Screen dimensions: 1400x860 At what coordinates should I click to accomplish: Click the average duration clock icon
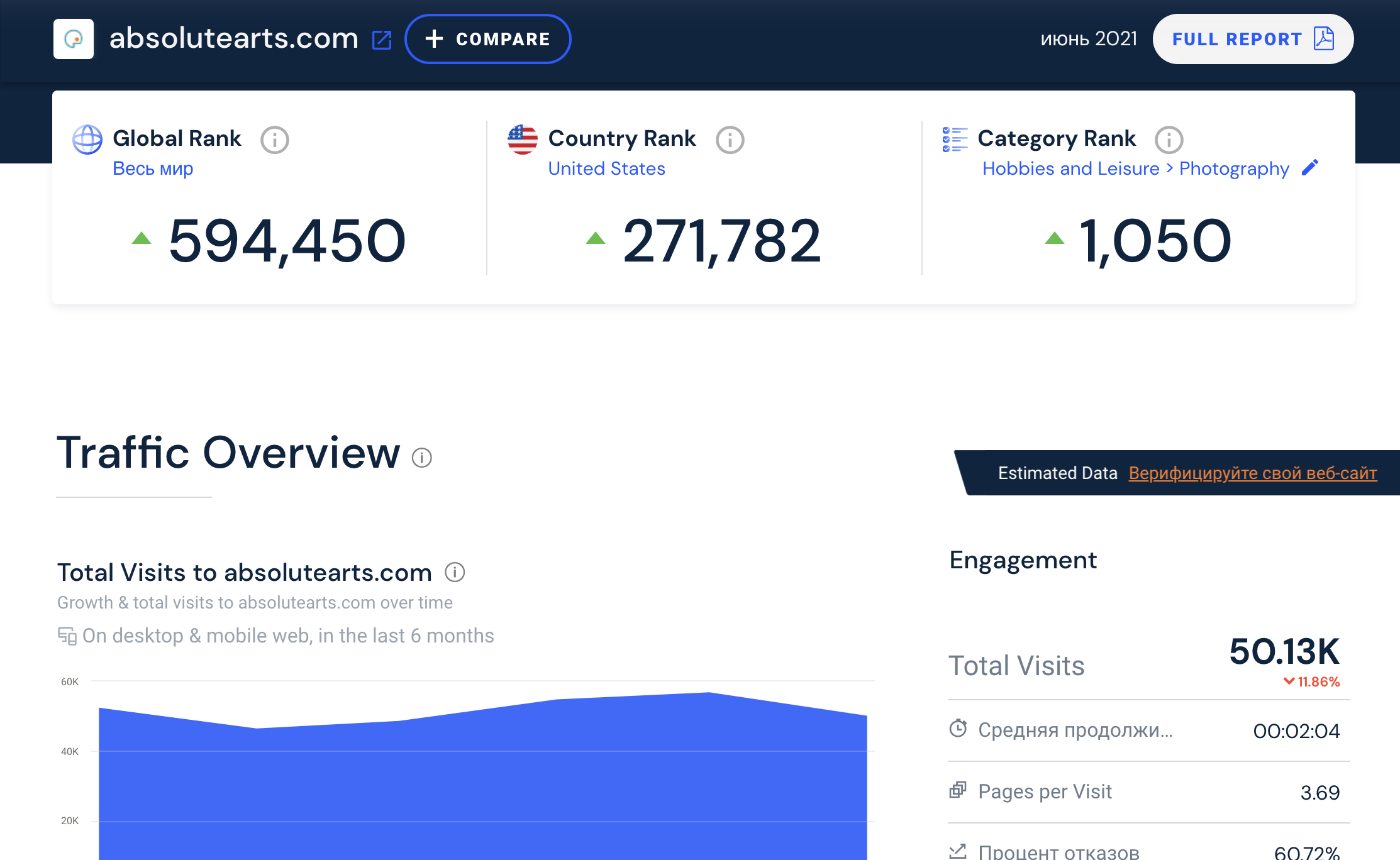[x=958, y=728]
